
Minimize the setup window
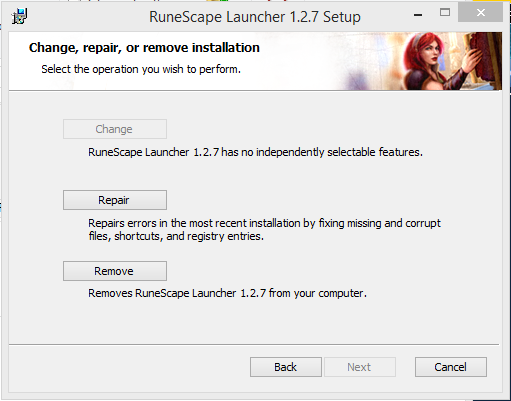click(418, 14)
